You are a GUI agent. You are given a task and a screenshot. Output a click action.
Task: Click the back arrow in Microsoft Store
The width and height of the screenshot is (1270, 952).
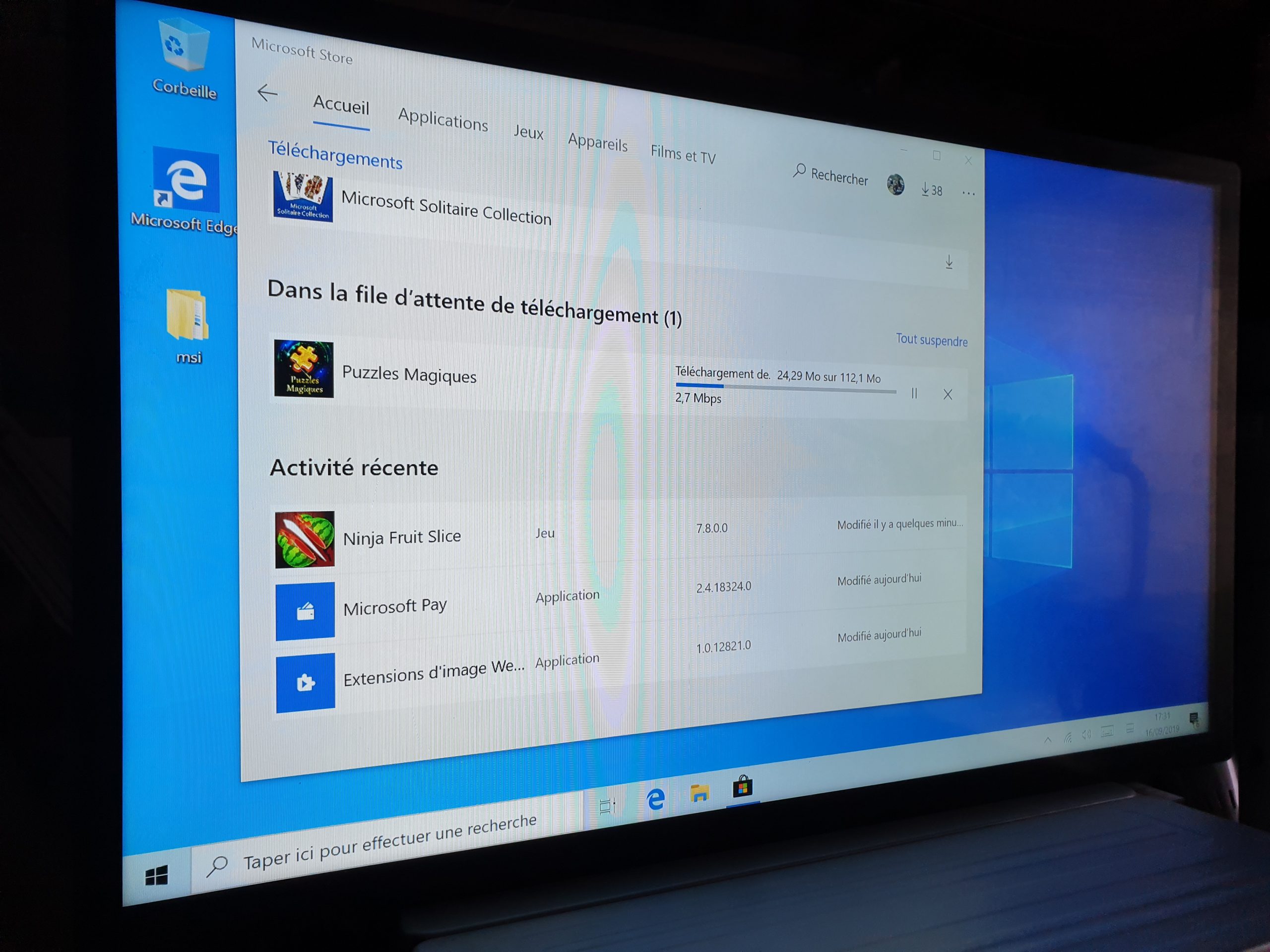pos(267,92)
